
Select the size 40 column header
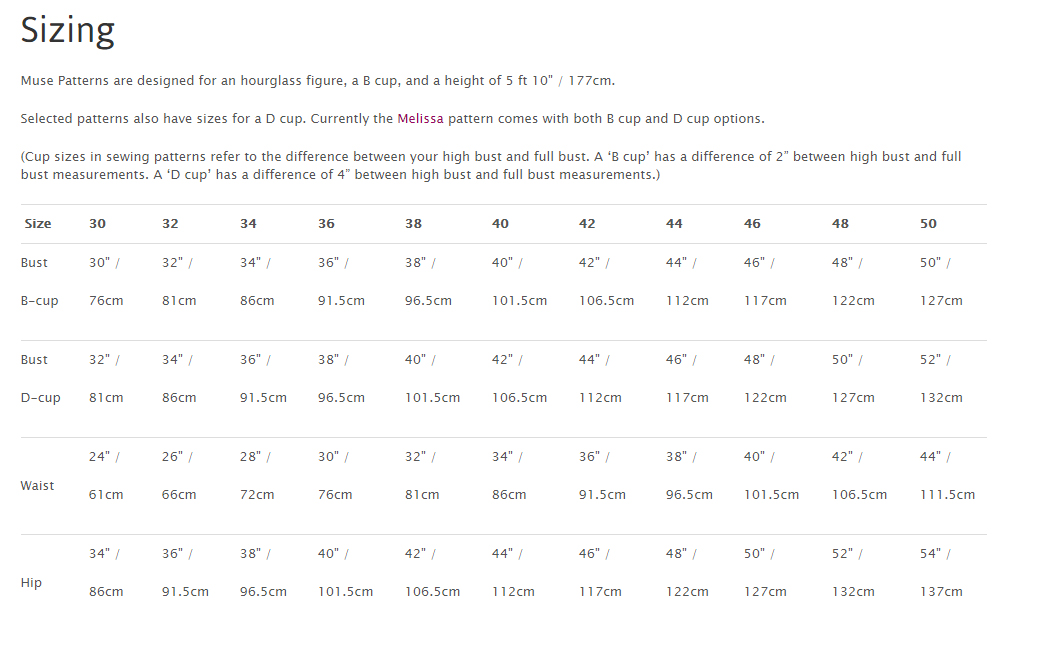[500, 224]
